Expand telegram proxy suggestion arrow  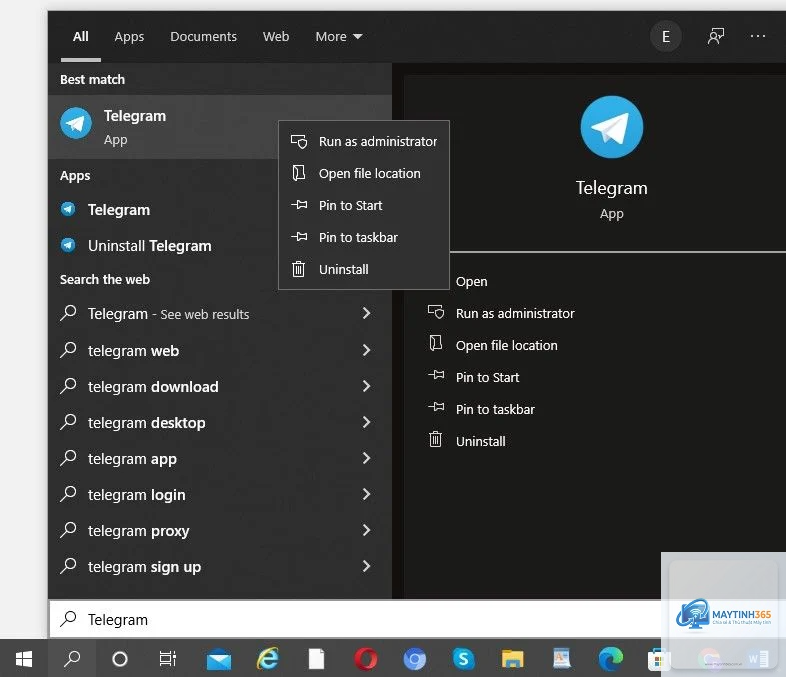(366, 530)
